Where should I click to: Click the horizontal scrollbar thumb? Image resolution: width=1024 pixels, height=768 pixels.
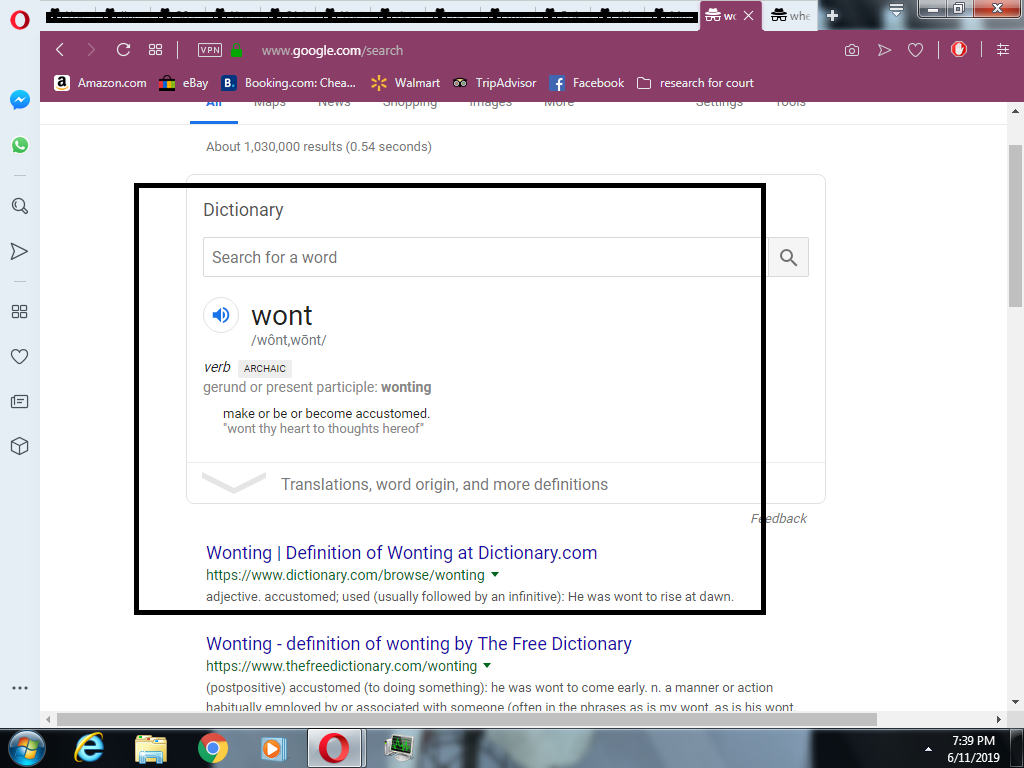pos(466,720)
